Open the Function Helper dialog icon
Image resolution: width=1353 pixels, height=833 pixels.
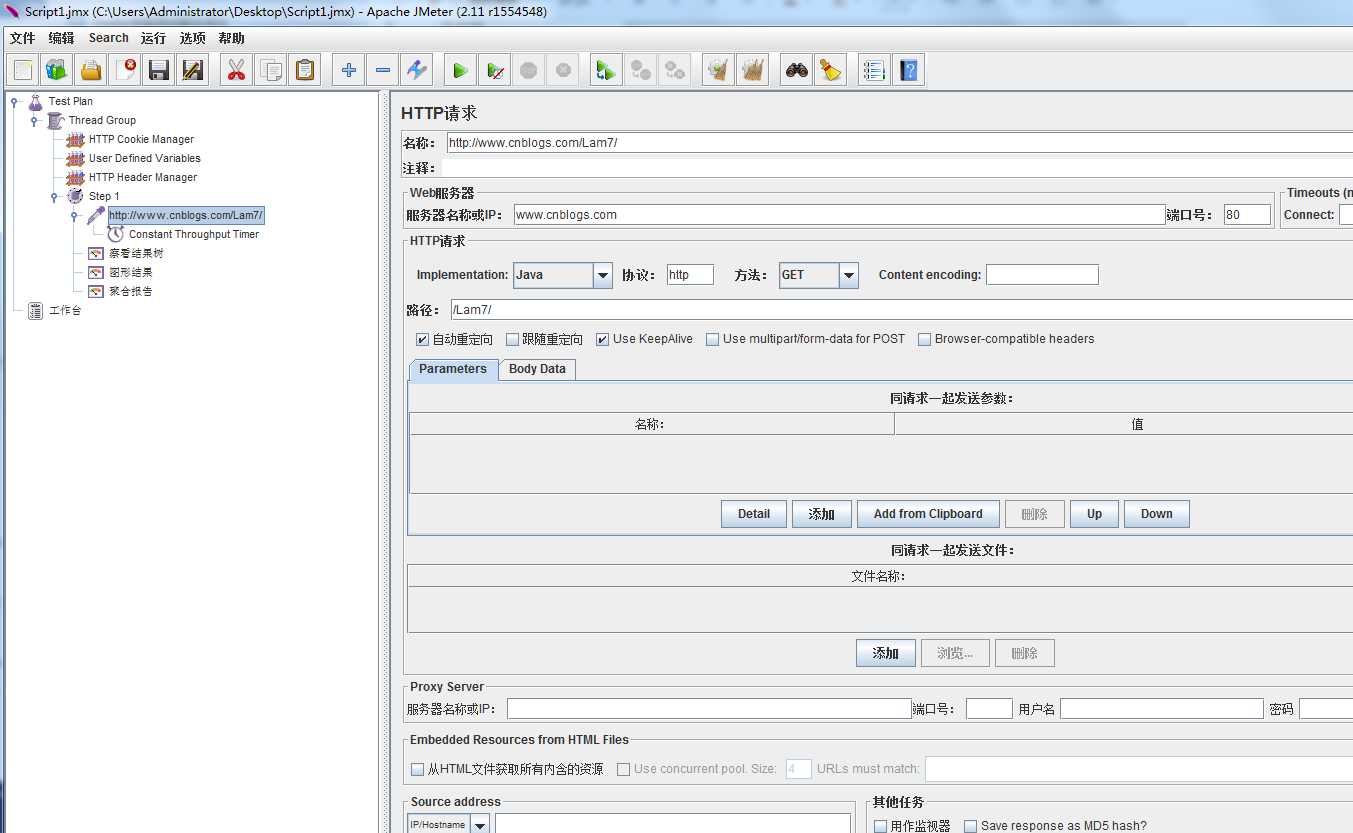tap(874, 70)
